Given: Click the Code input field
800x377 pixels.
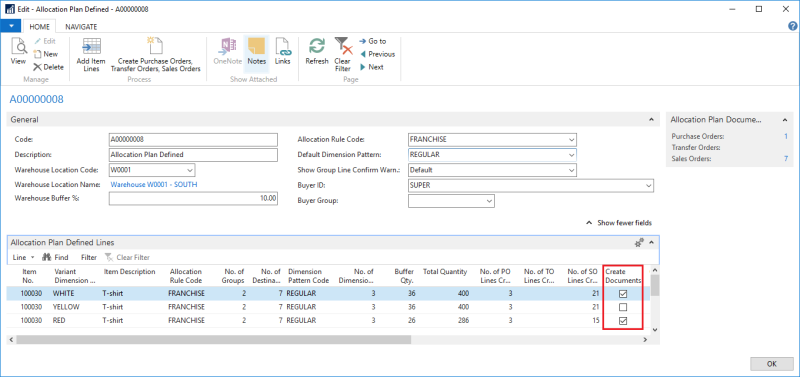Looking at the screenshot, I should point(193,139).
